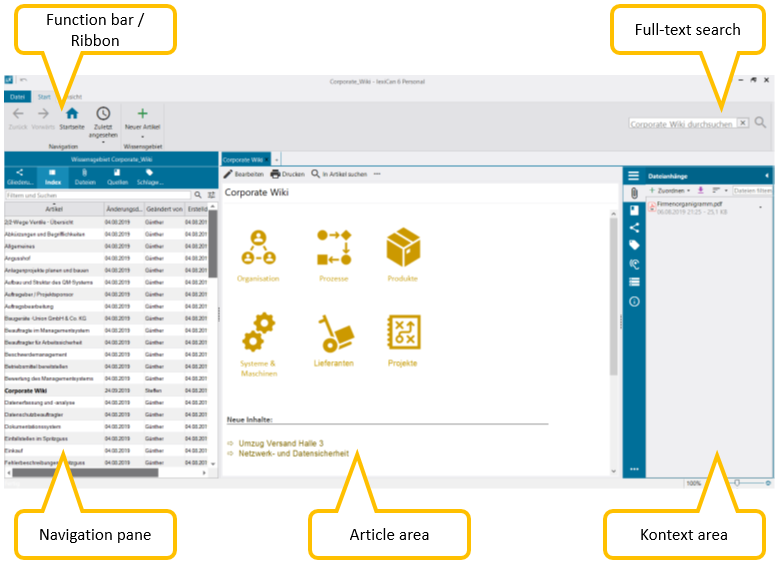Open the Organisation category icon

(x=258, y=249)
